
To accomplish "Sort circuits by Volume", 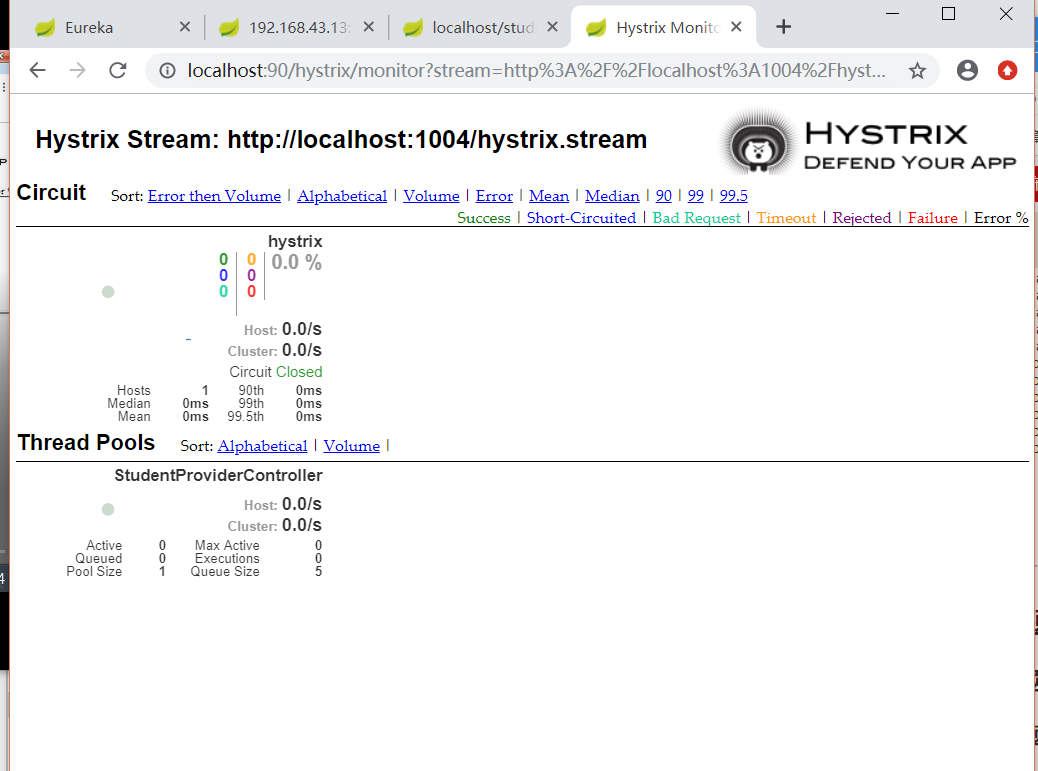I will pyautogui.click(x=431, y=196).
